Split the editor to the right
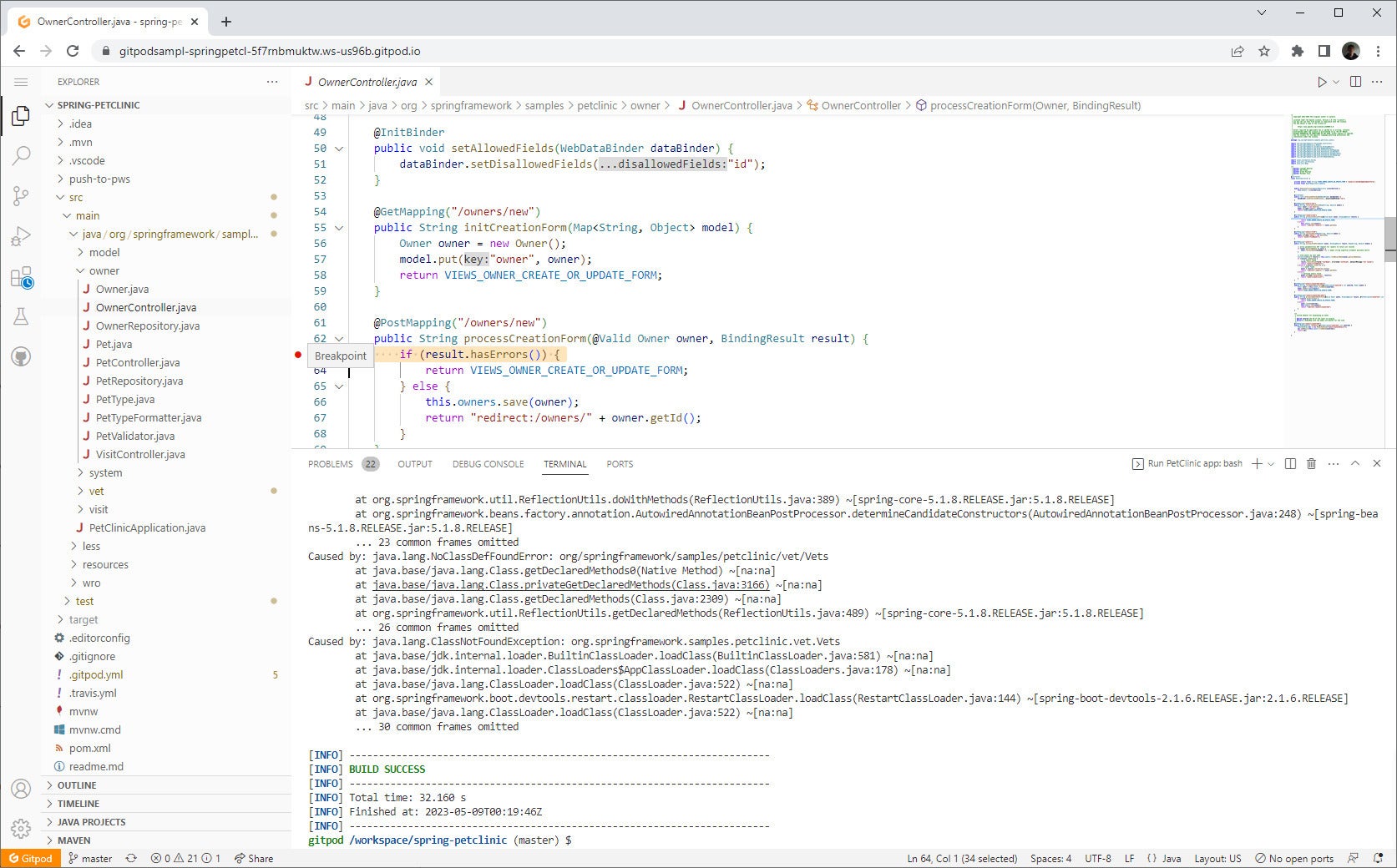Image resolution: width=1397 pixels, height=868 pixels. pyautogui.click(x=1355, y=82)
